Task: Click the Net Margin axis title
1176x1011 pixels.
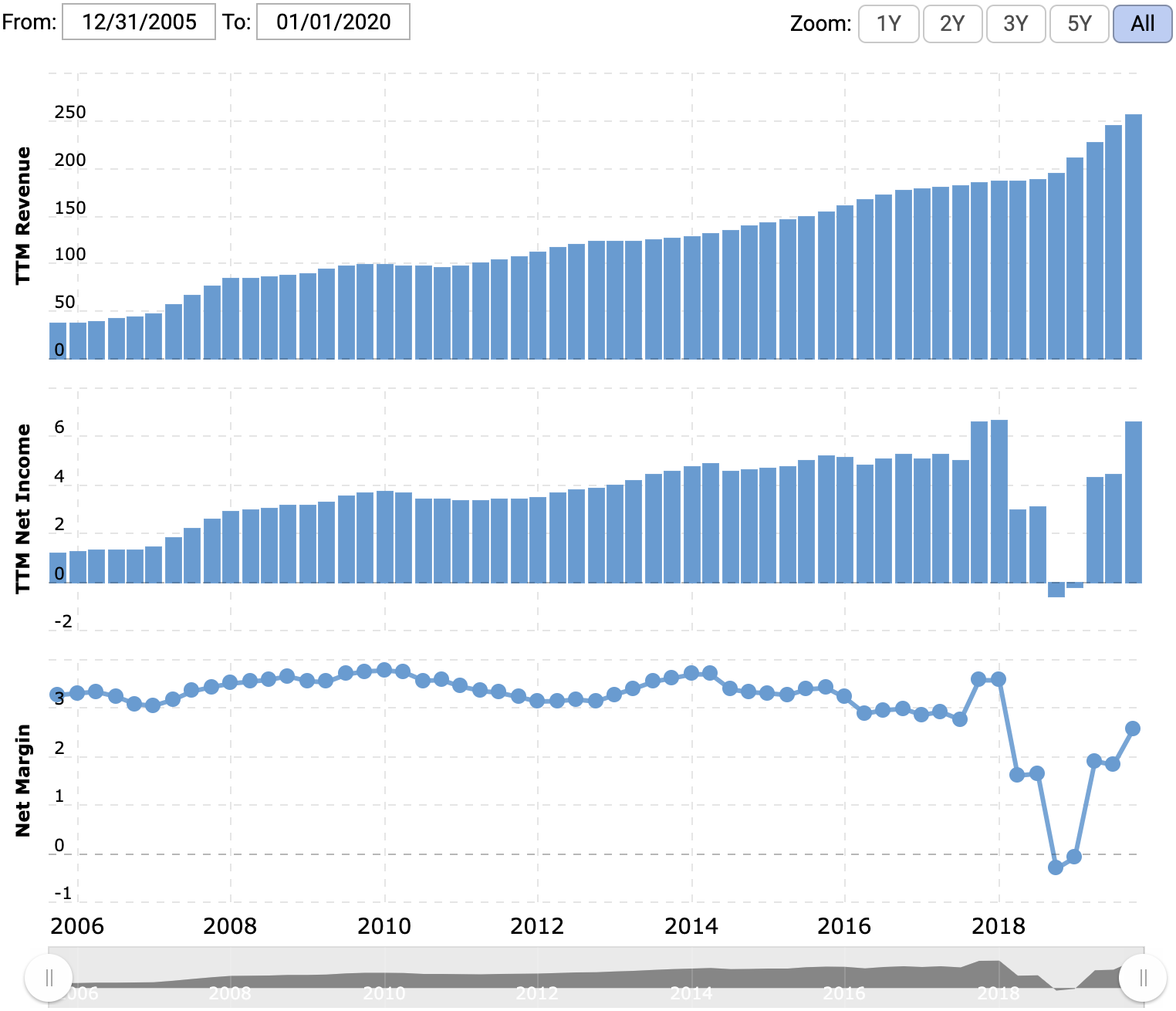Action: [x=23, y=780]
